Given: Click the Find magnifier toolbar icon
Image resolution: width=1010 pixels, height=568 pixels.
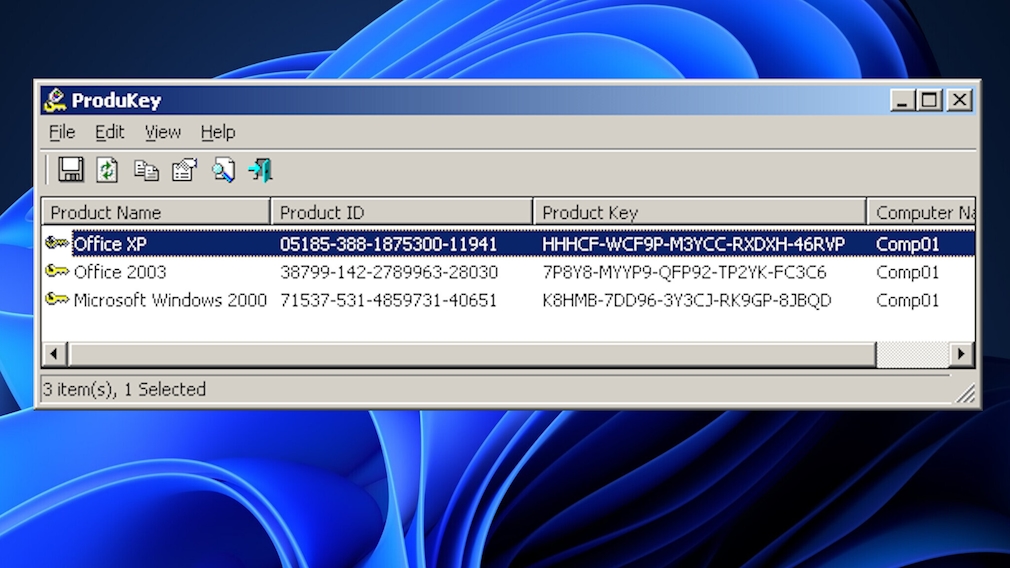Looking at the screenshot, I should 223,170.
